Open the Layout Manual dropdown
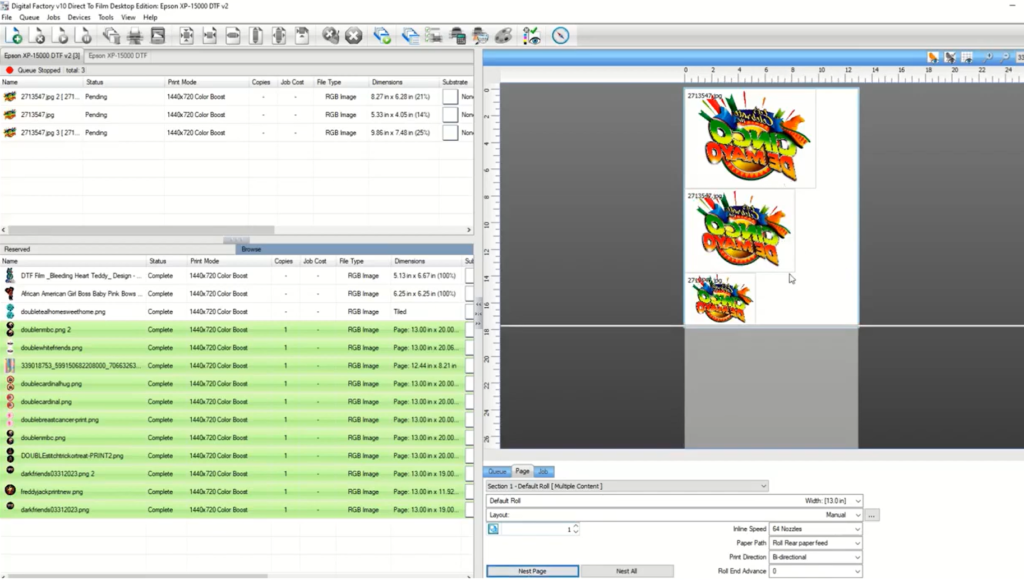This screenshot has width=1024, height=580. click(x=674, y=515)
